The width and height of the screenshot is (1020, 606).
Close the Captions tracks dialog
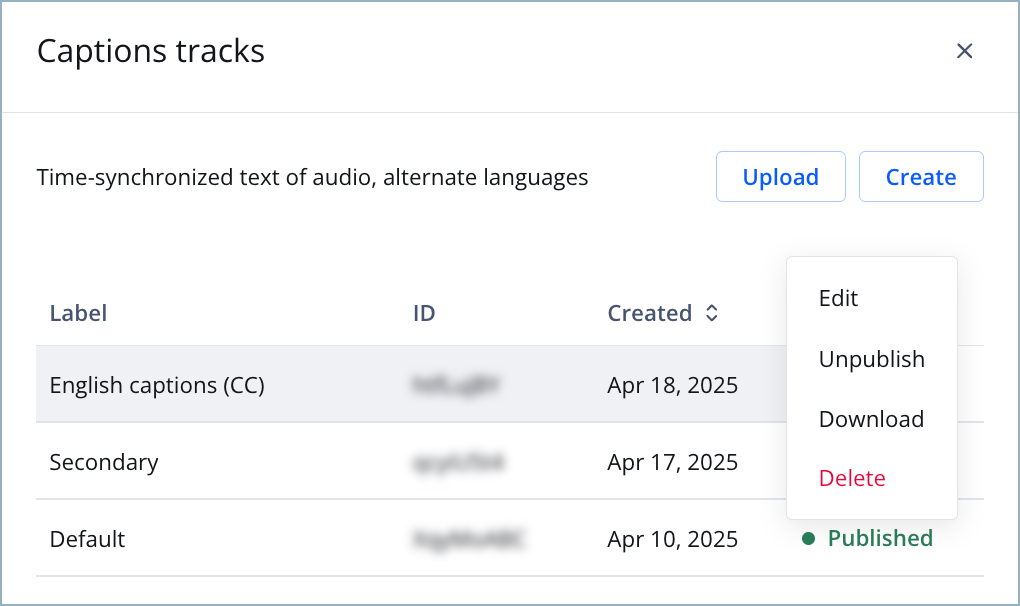click(x=964, y=51)
